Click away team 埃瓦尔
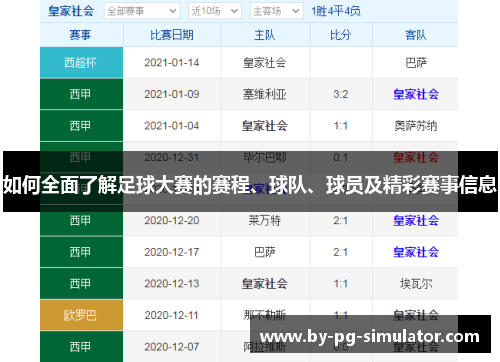The height and width of the screenshot is (362, 500). point(416,284)
